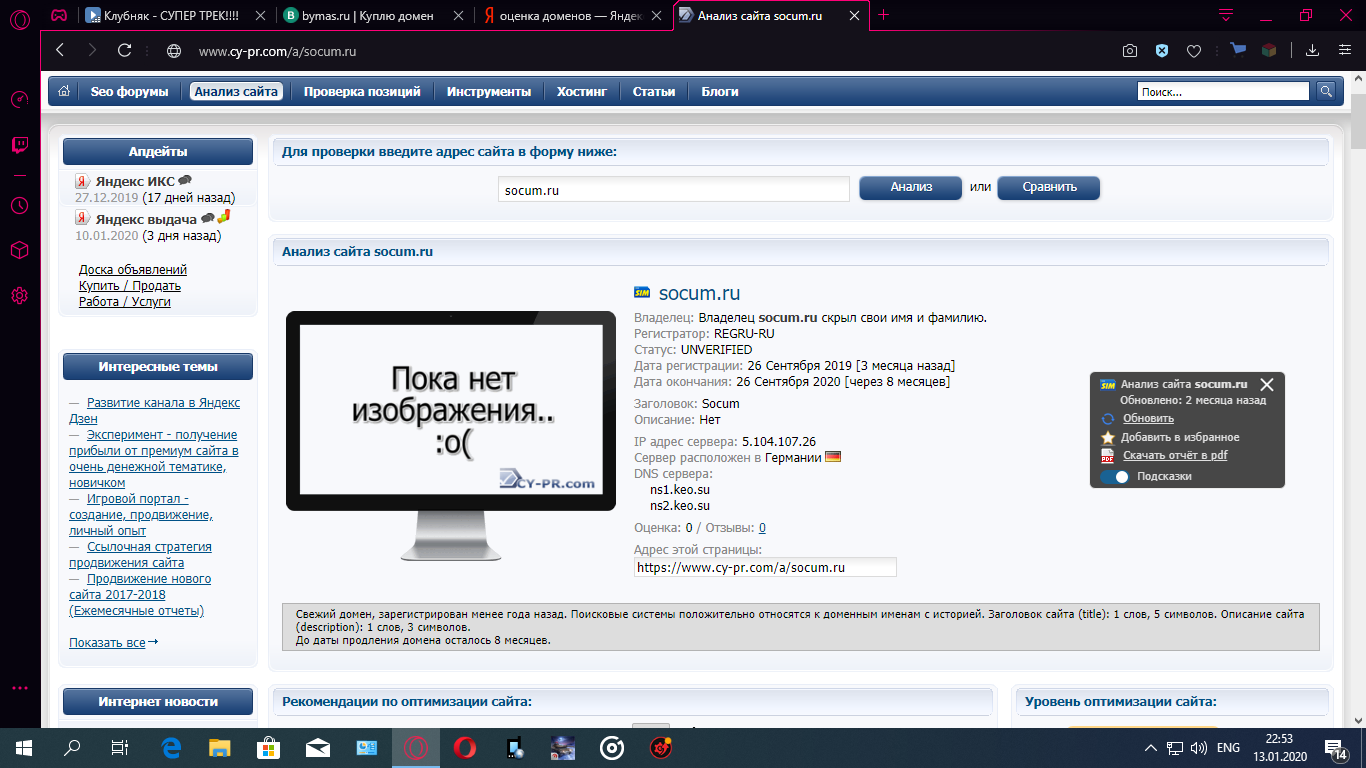The height and width of the screenshot is (768, 1366).
Task: Open the browser downloads icon
Action: click(1313, 51)
